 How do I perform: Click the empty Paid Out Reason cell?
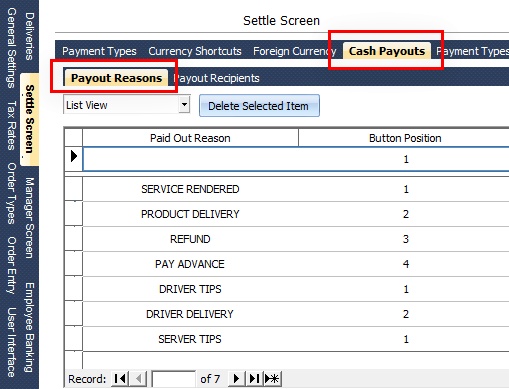coord(190,159)
